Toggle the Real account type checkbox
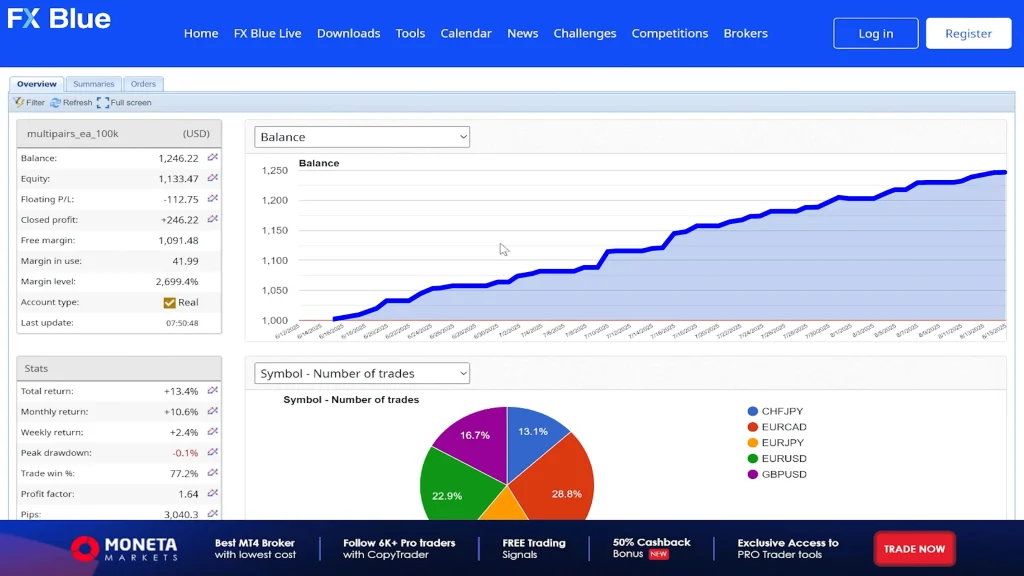The image size is (1024, 576). click(x=170, y=302)
